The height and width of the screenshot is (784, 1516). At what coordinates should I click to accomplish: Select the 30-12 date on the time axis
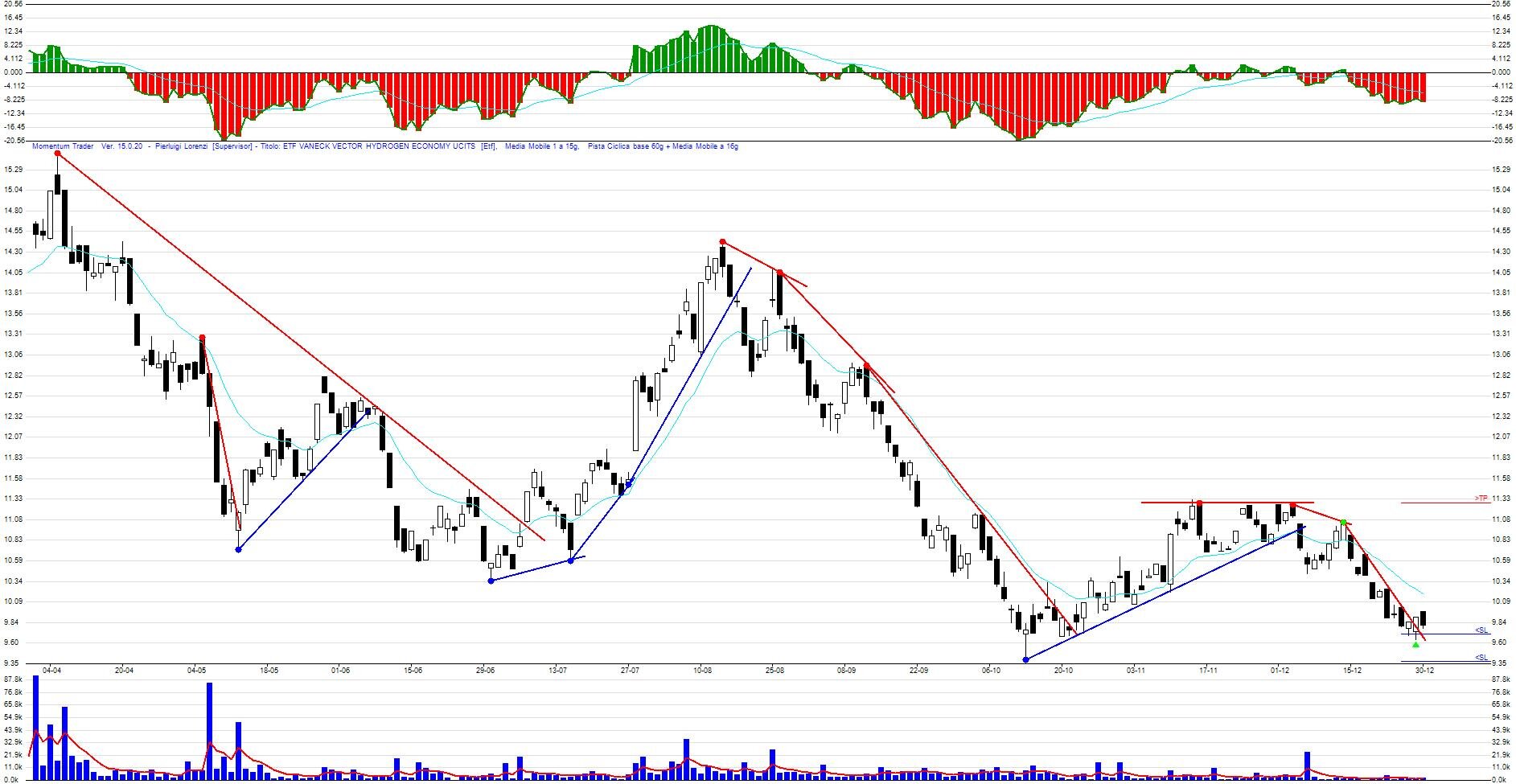click(1424, 670)
